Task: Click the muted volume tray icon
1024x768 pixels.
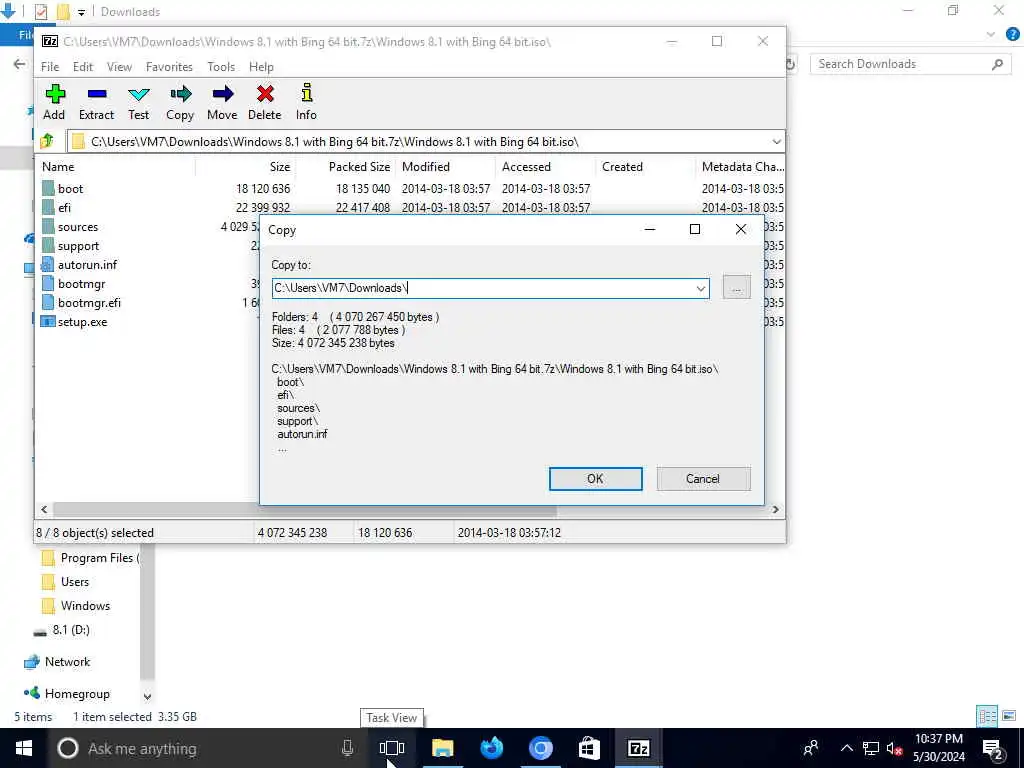Action: click(x=894, y=748)
